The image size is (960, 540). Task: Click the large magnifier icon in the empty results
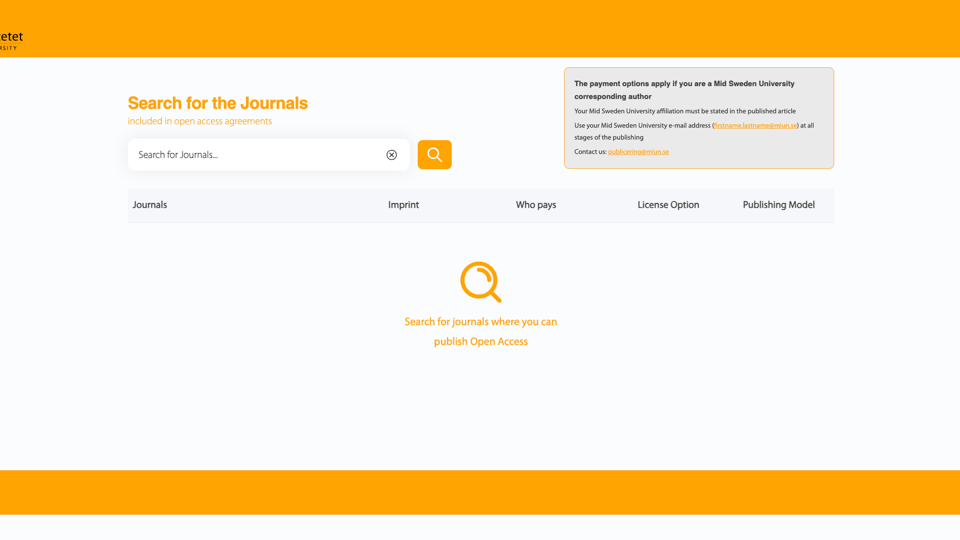click(x=481, y=282)
